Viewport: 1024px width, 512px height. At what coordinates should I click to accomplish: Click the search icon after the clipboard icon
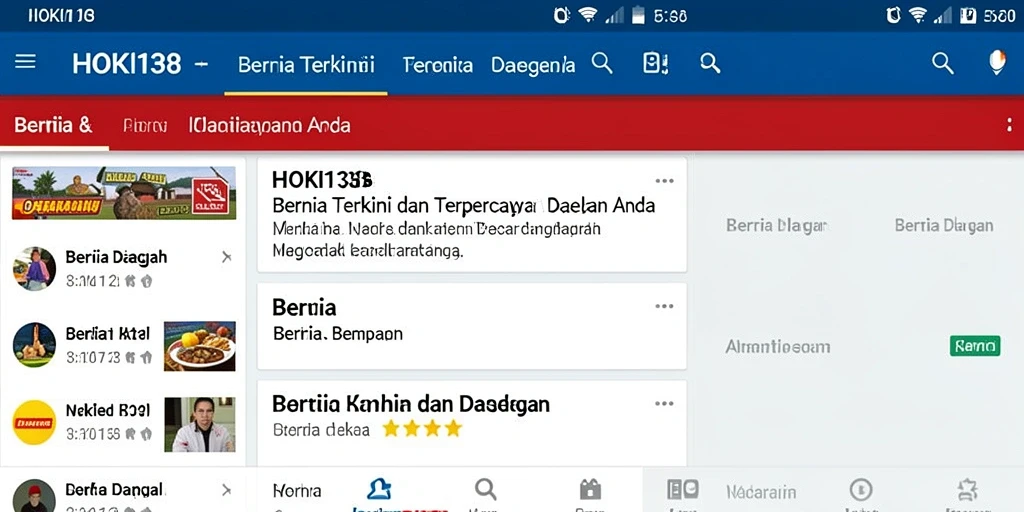click(710, 63)
